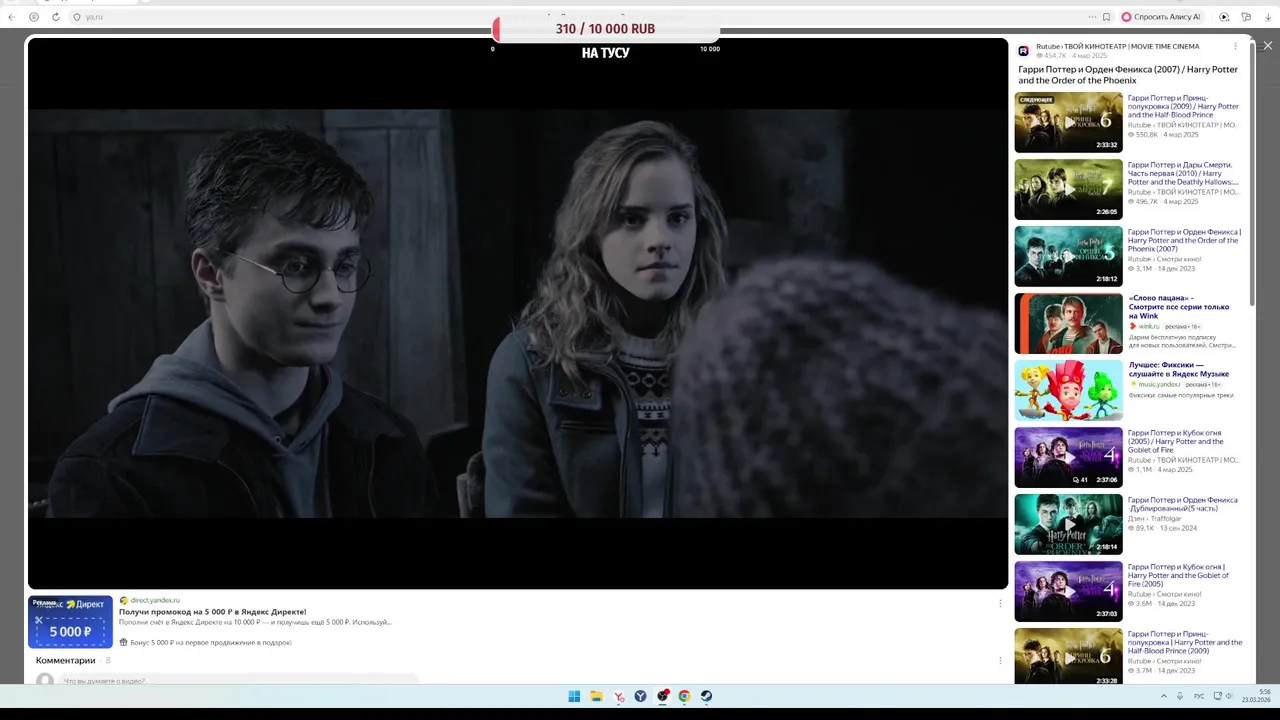Image resolution: width=1280 pixels, height=720 pixels.
Task: Open Фиксики Яндекс Музыка ad thumbnail
Action: [x=1068, y=390]
